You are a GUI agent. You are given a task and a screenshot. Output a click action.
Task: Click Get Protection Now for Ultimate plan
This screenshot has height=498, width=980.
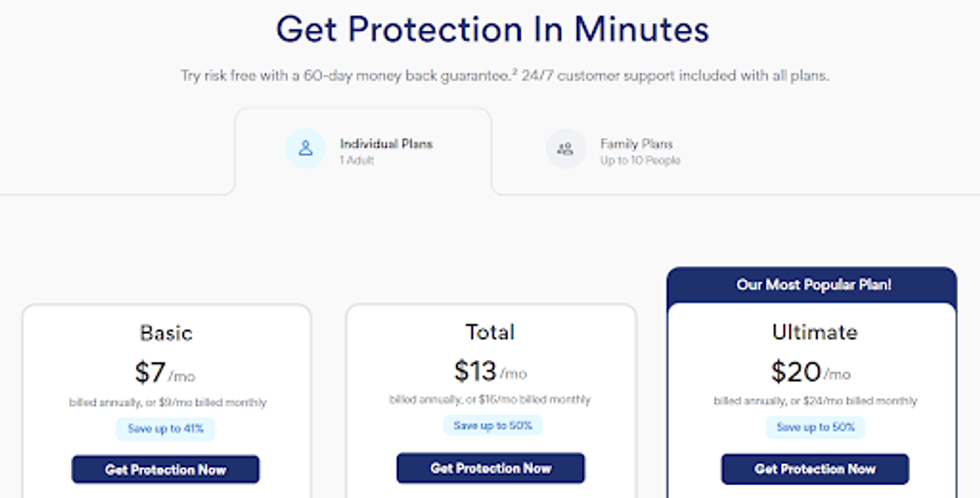pyautogui.click(x=815, y=469)
